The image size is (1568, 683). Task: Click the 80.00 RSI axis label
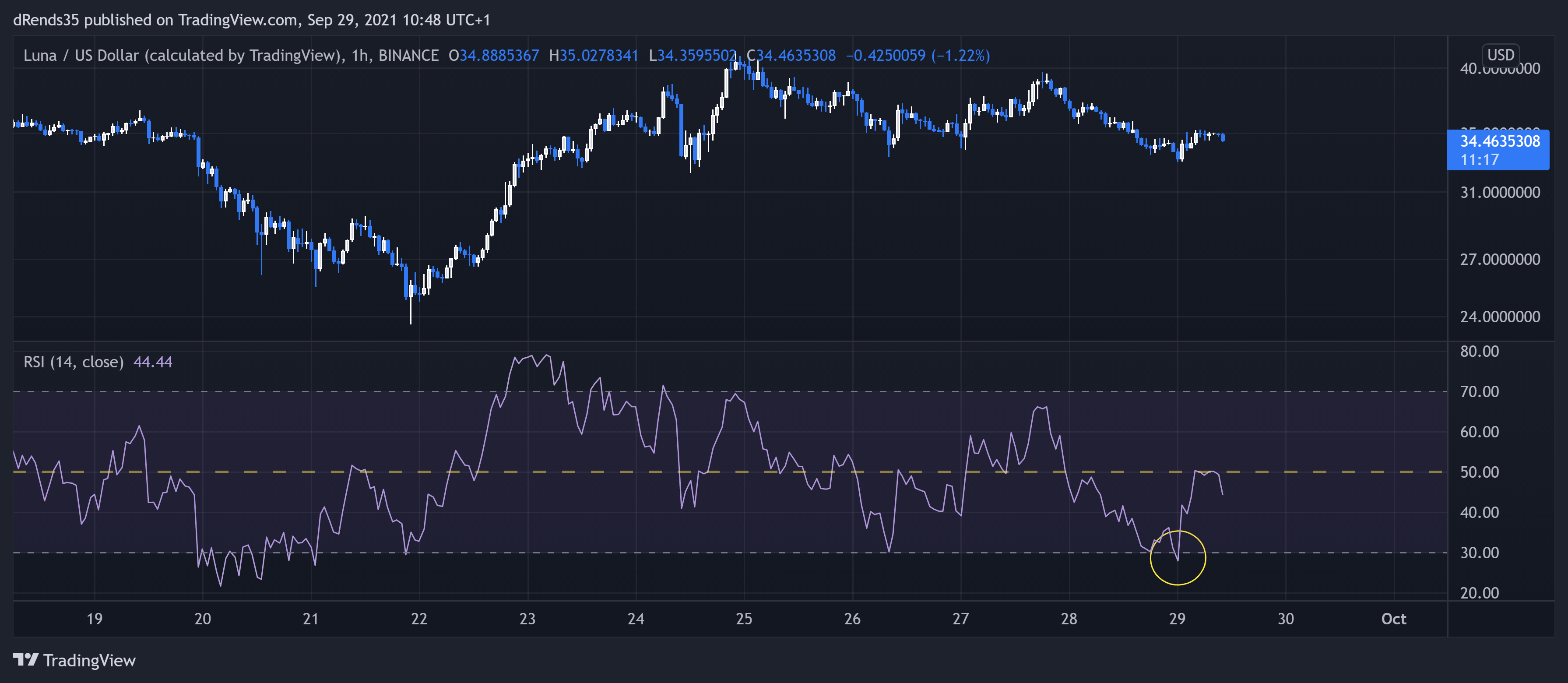[1479, 352]
